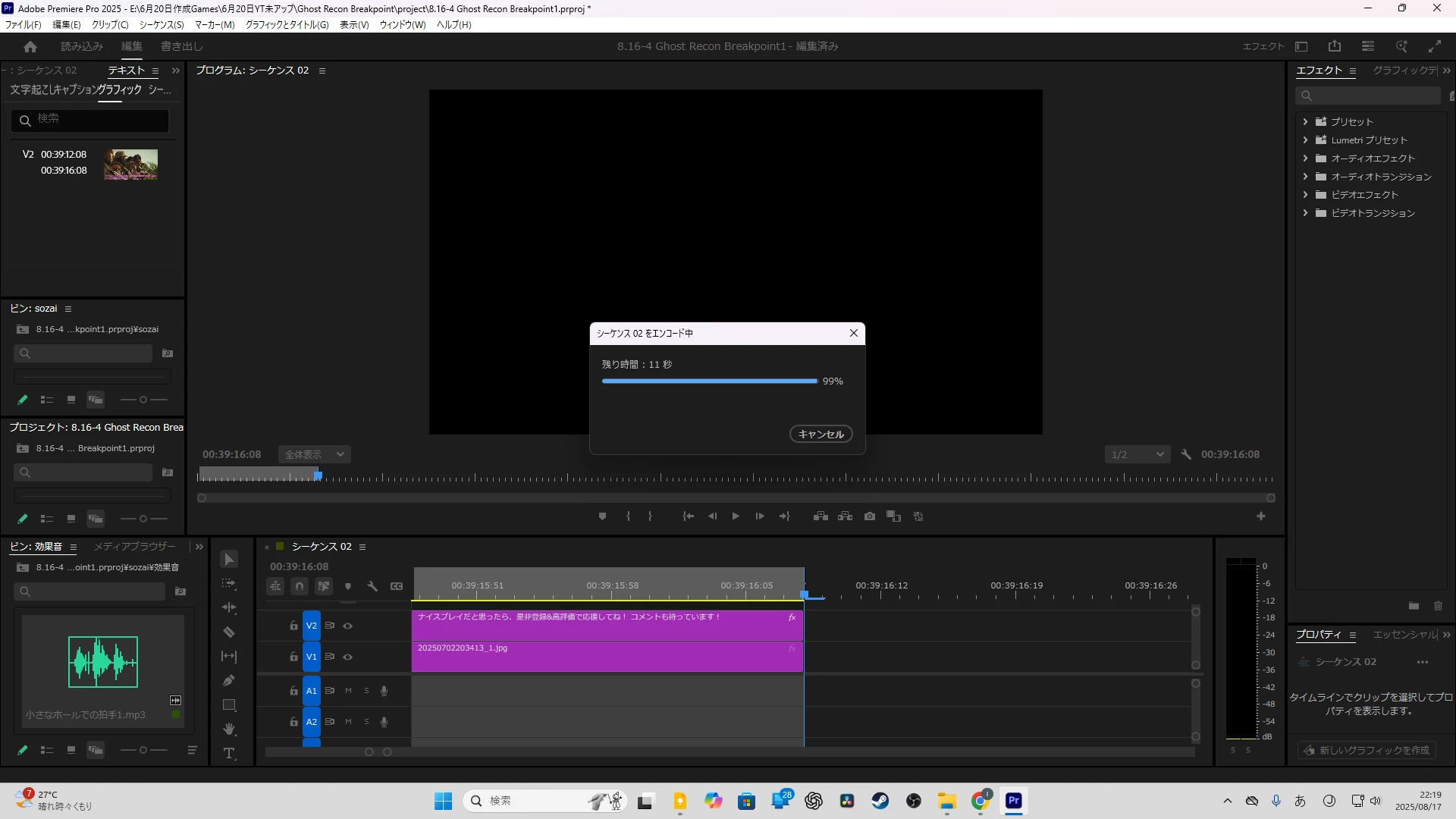Switch to the 書き出し workspace tab
The image size is (1456, 819).
pyautogui.click(x=181, y=46)
